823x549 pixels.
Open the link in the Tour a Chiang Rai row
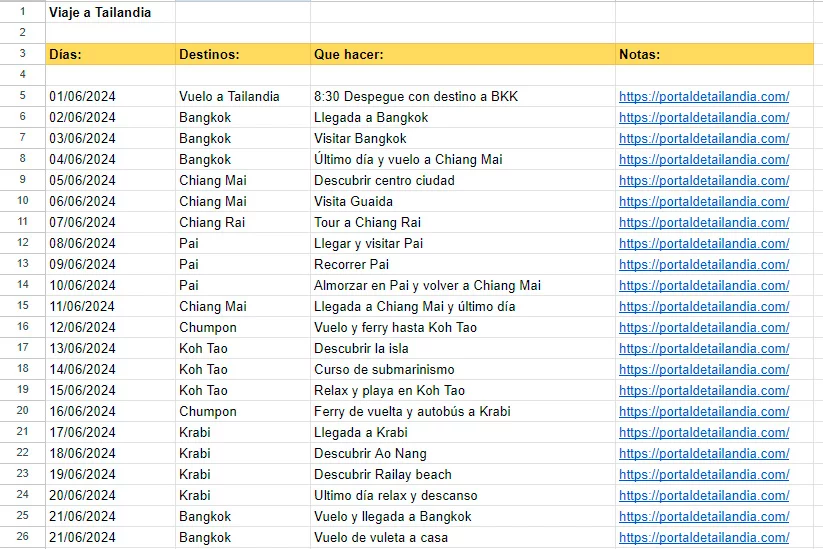pyautogui.click(x=704, y=223)
